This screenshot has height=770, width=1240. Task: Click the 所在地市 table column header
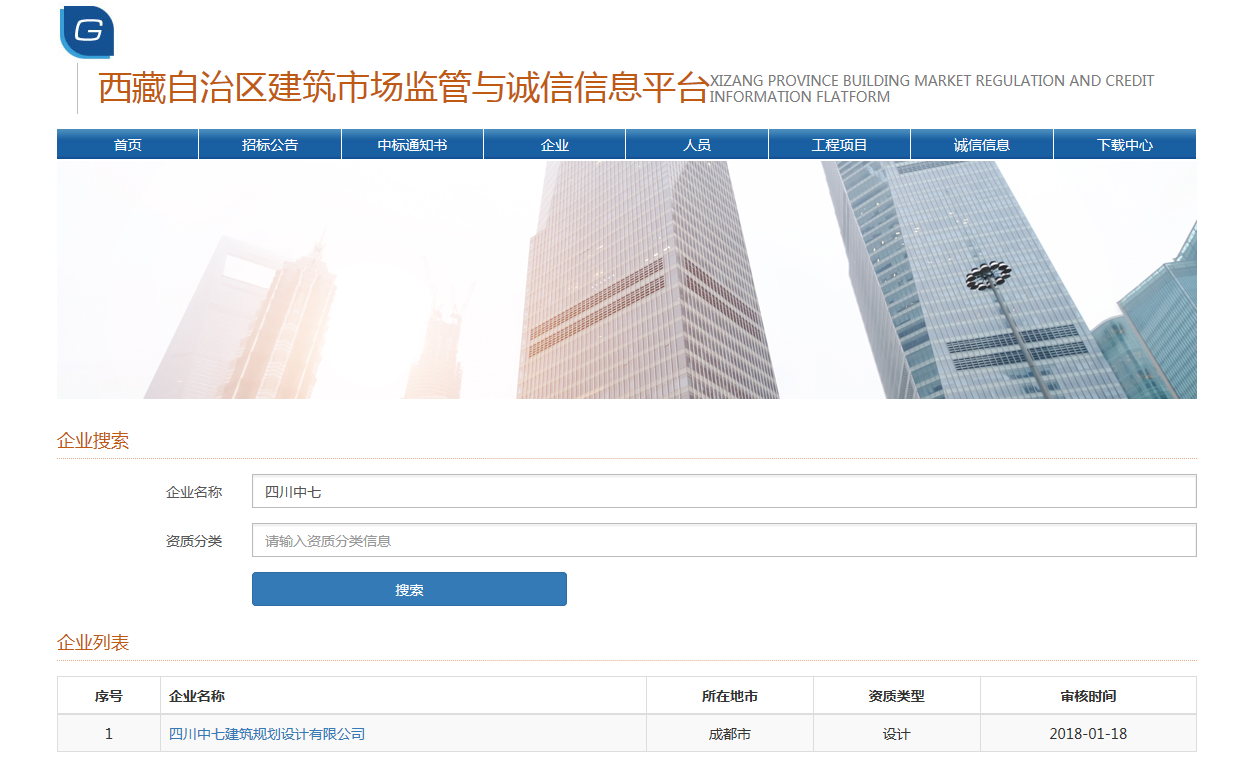click(731, 694)
